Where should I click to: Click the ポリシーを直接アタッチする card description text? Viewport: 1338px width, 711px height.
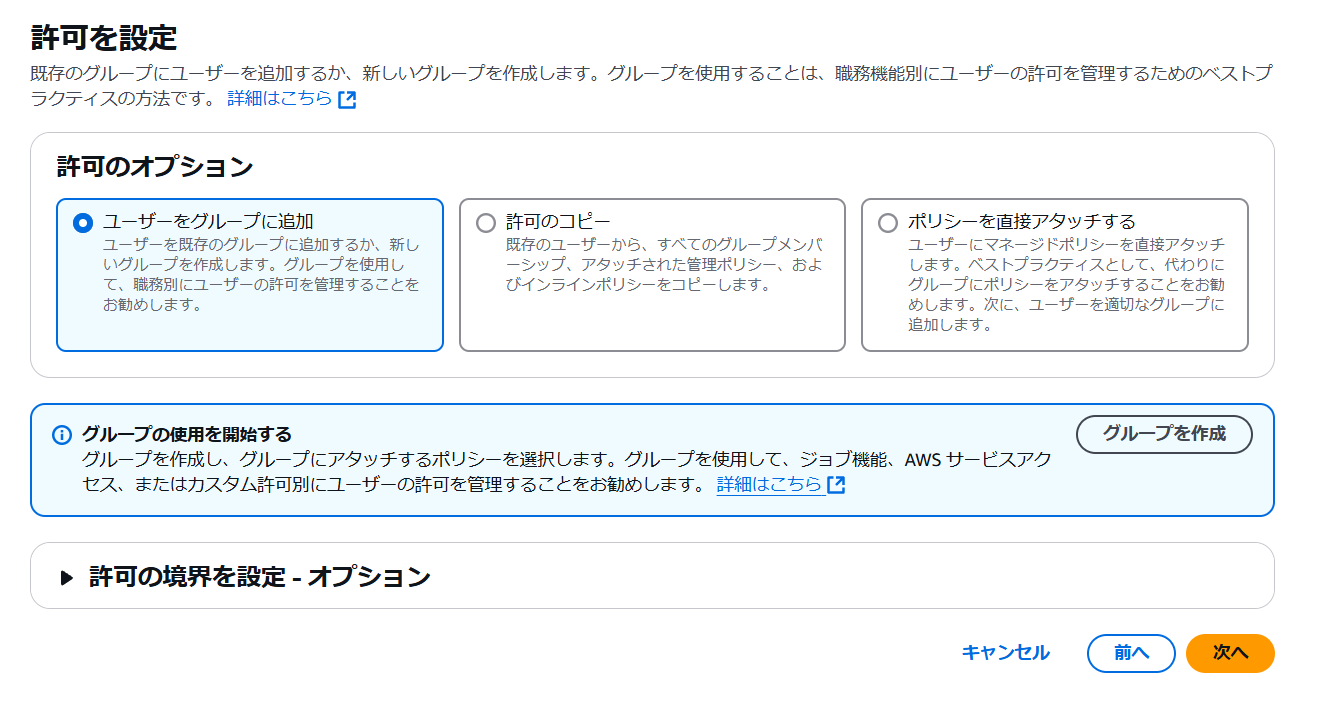(x=1066, y=284)
